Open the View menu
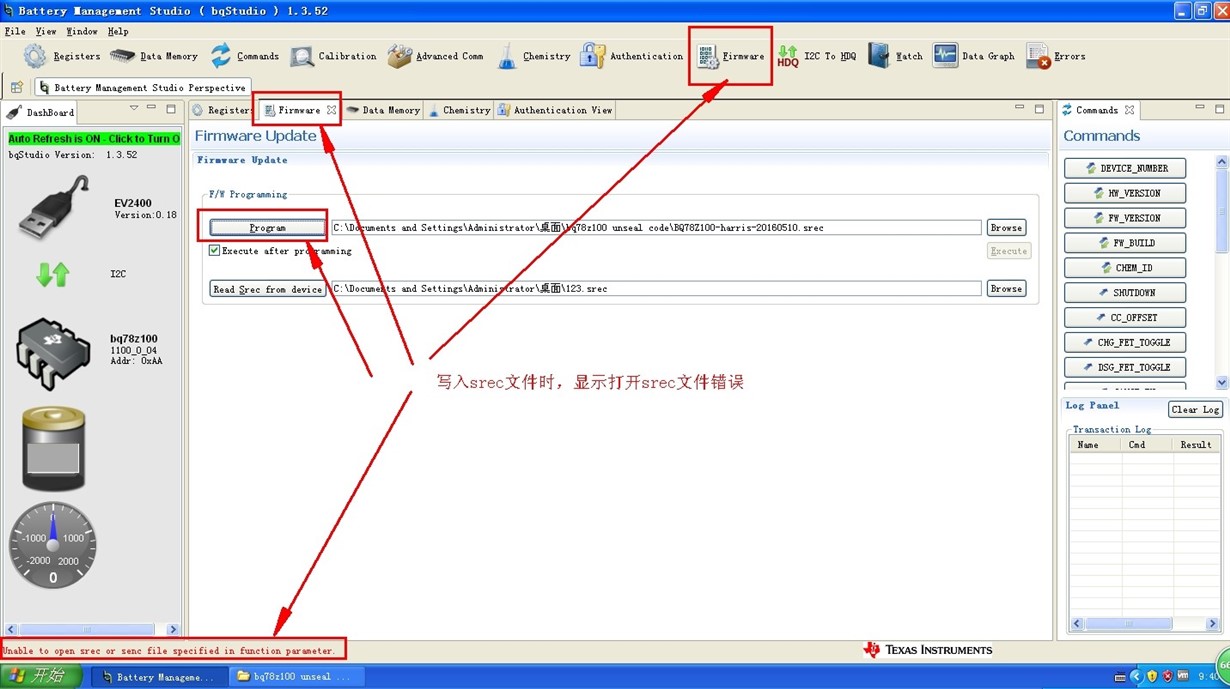Screen dimensions: 1230x689 click(x=46, y=31)
